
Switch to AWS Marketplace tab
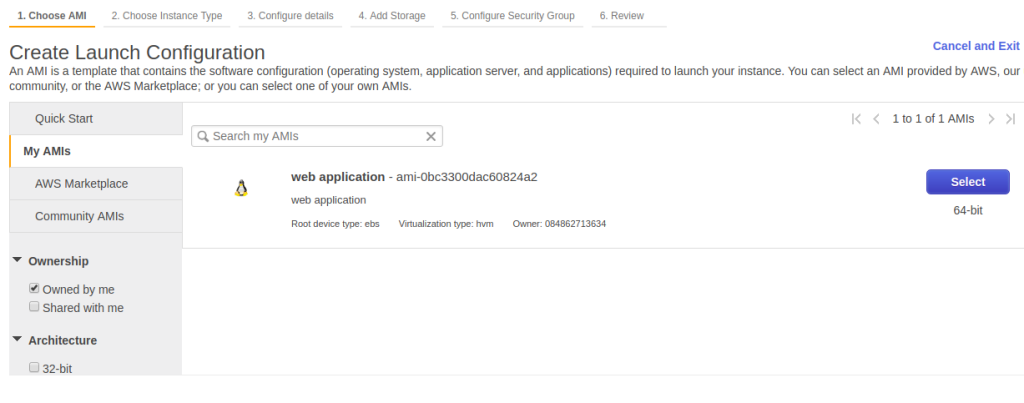click(x=81, y=184)
